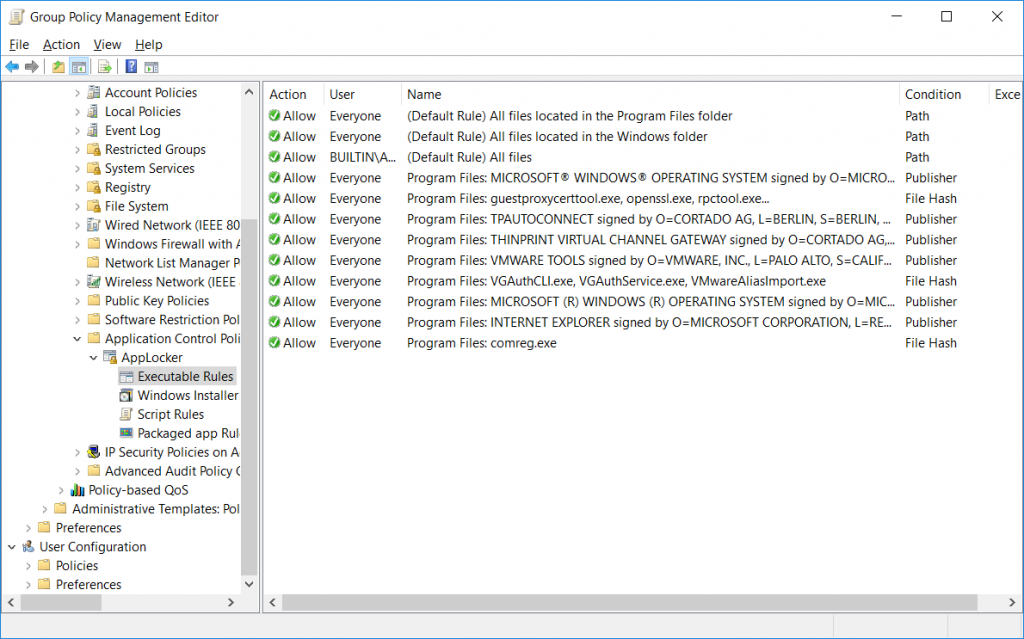Select the Up one level icon
Image resolution: width=1024 pixels, height=639 pixels.
(57, 67)
